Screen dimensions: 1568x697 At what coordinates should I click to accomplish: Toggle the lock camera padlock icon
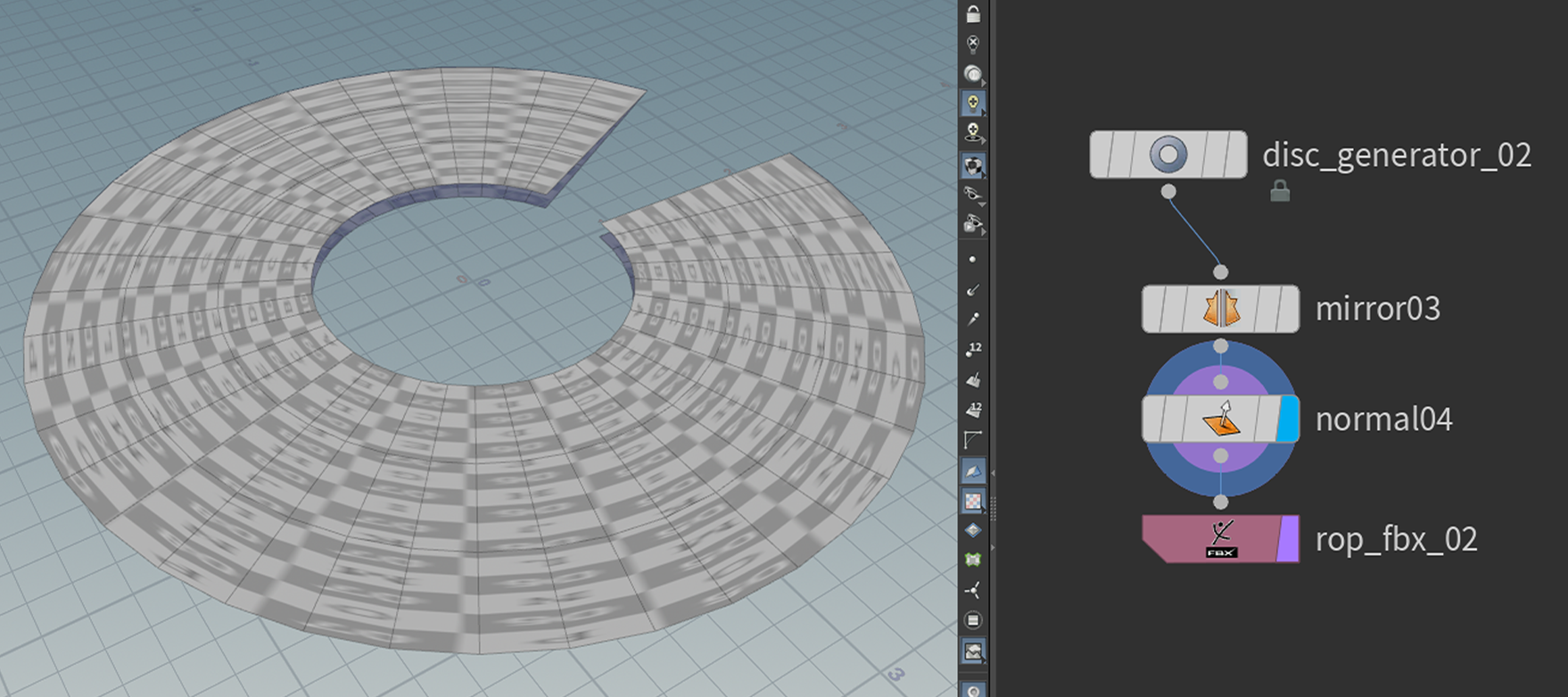(x=973, y=12)
